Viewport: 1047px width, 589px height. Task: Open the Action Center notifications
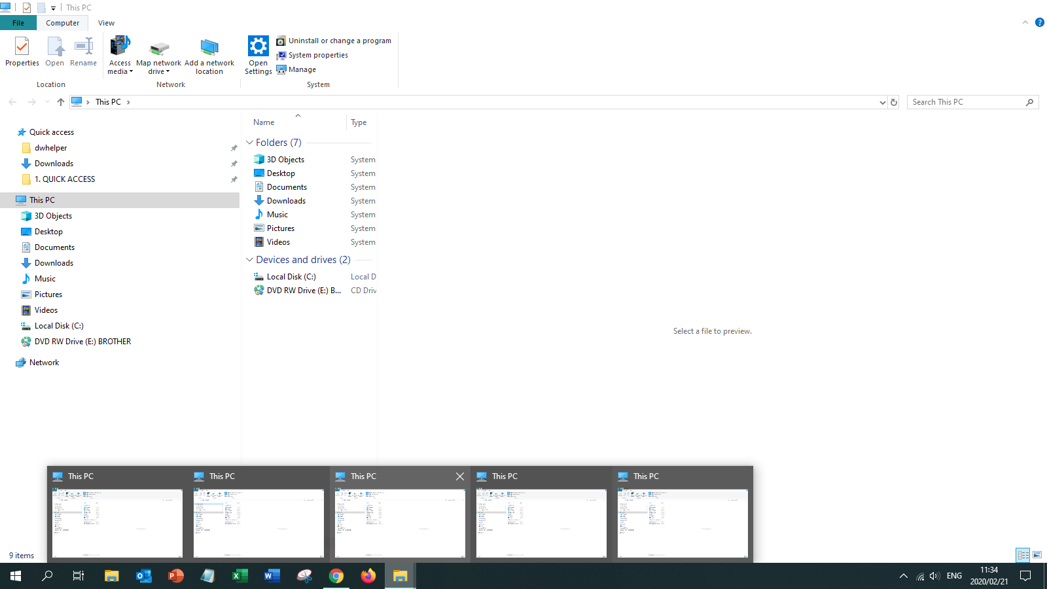pos(1026,576)
